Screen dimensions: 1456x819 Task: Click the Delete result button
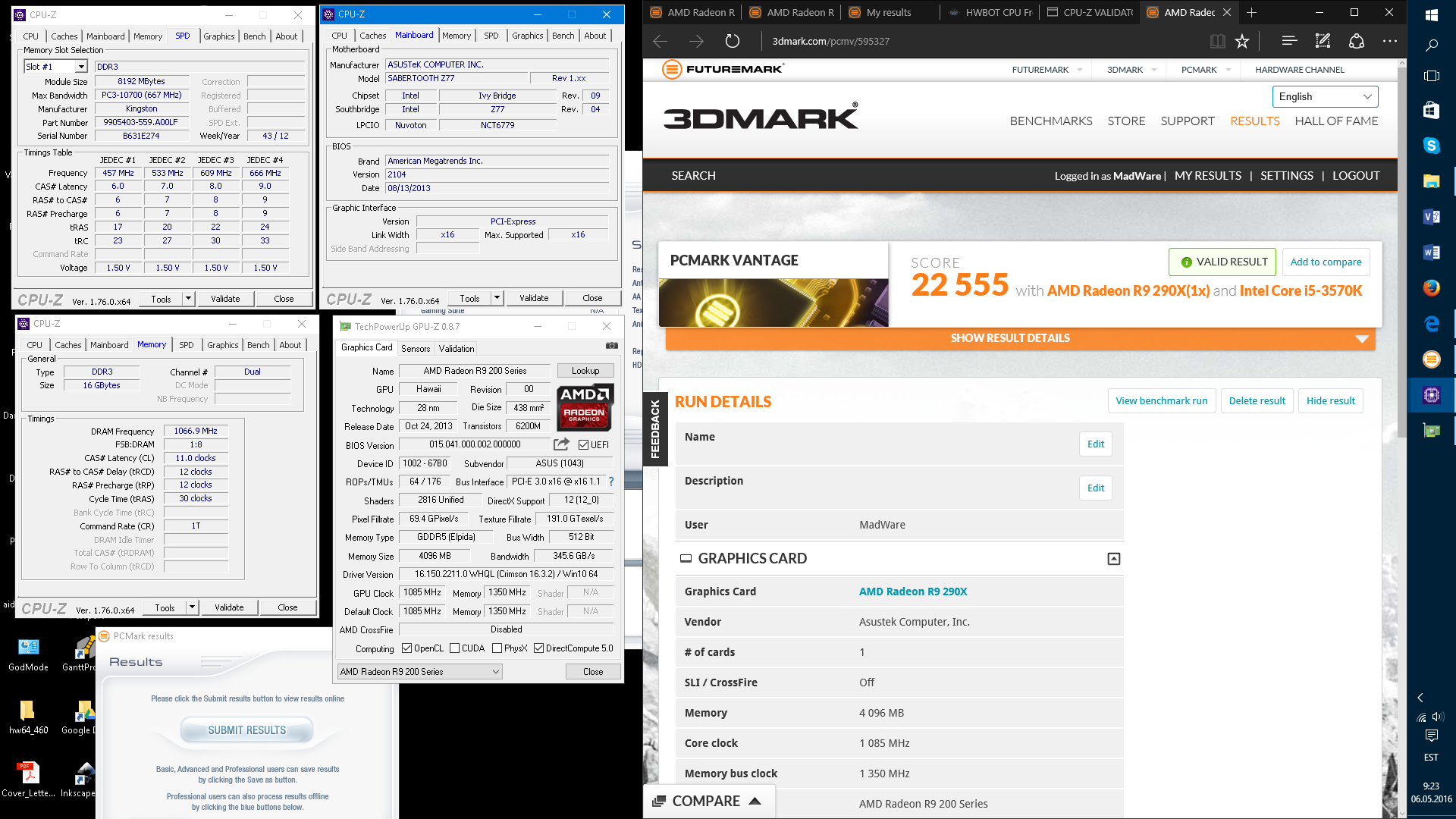click(x=1257, y=400)
